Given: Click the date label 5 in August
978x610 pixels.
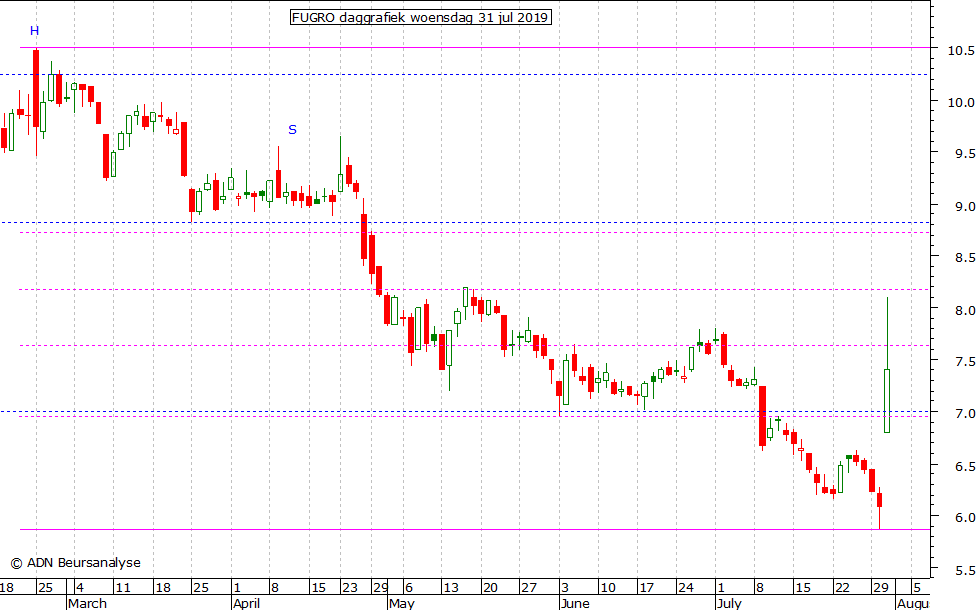Looking at the screenshot, I should click(917, 588).
